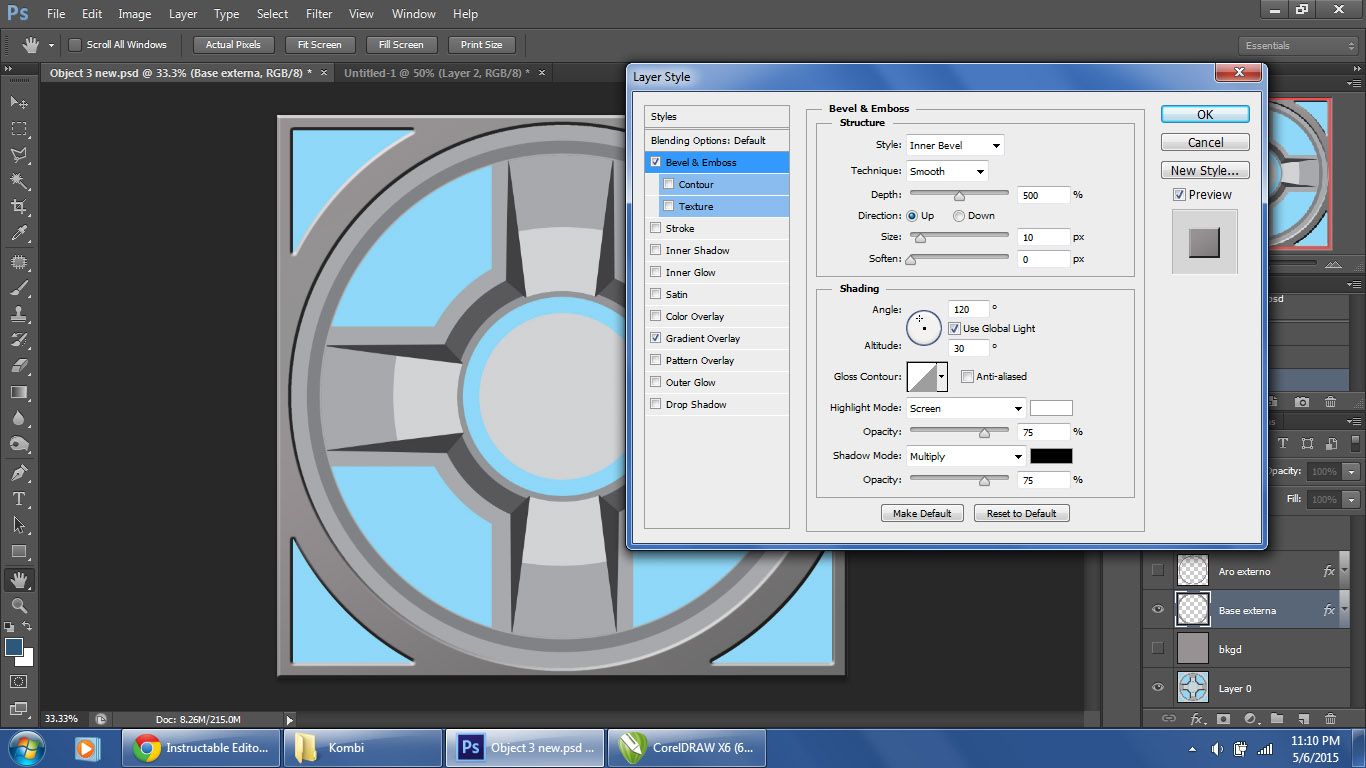The width and height of the screenshot is (1366, 768).
Task: Click the New Style... button
Action: [x=1205, y=170]
